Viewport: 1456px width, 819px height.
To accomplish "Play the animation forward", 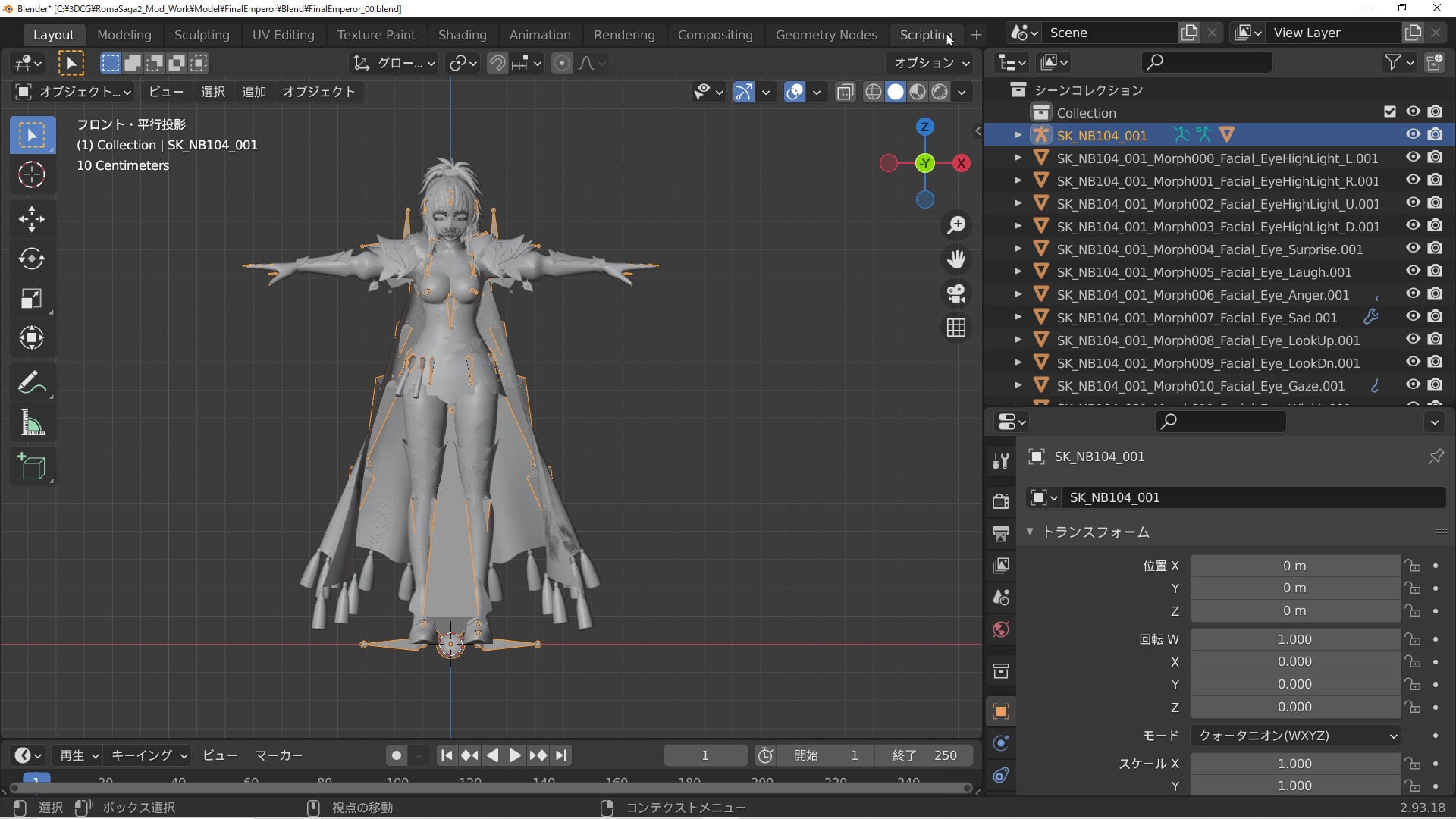I will 514,755.
